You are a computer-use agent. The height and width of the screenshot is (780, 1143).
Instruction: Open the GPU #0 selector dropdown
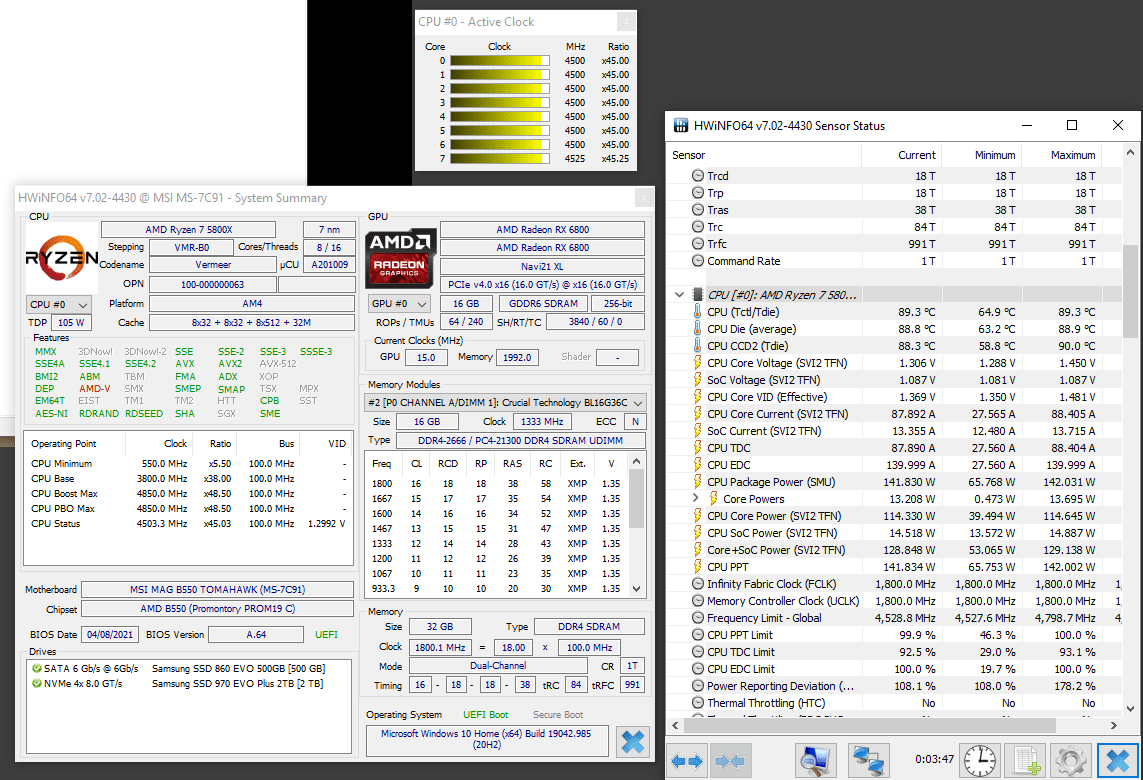[x=400, y=303]
